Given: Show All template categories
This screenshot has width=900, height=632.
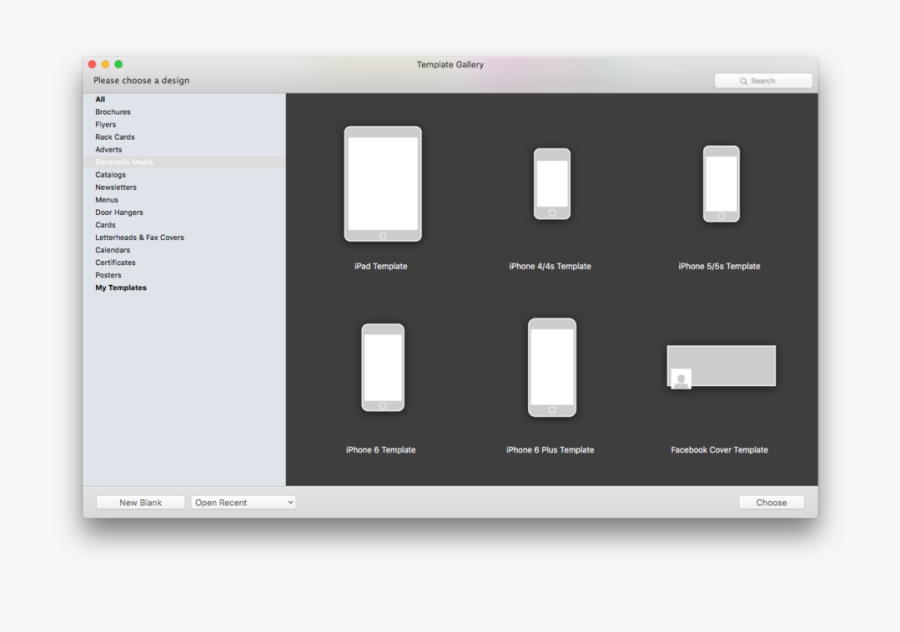Looking at the screenshot, I should [x=100, y=99].
